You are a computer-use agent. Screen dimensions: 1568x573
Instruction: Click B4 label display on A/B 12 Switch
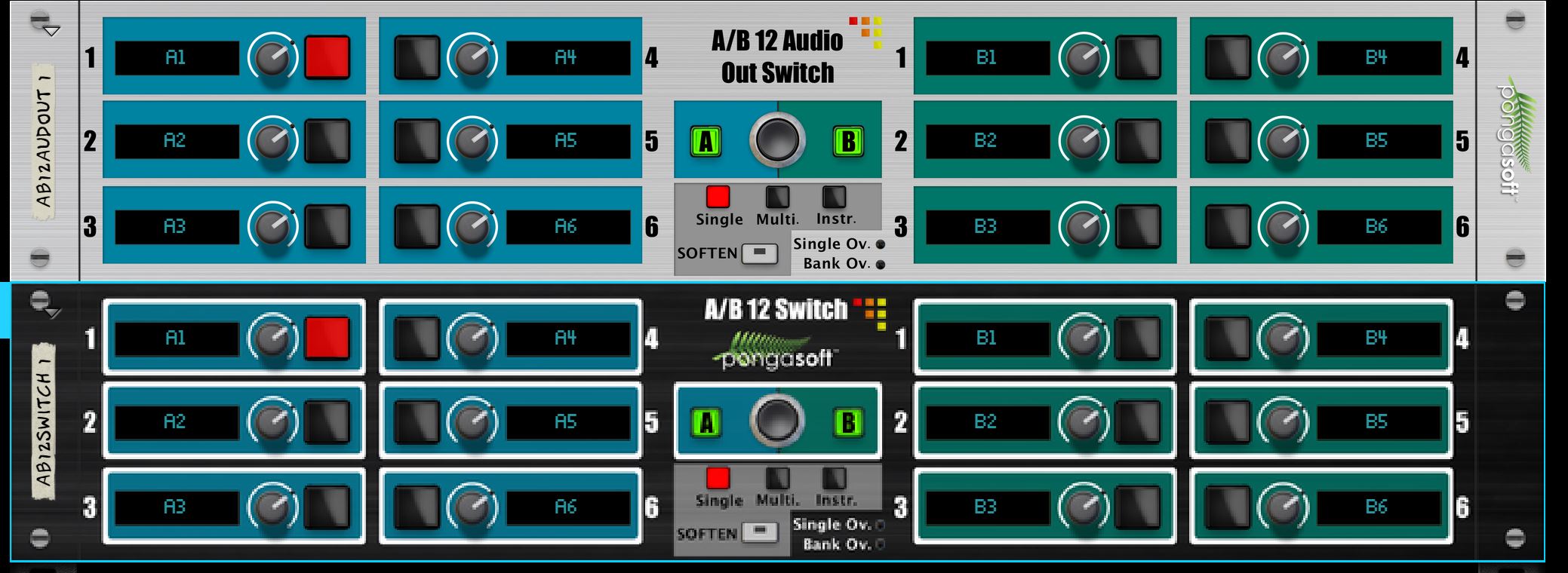tap(1379, 339)
